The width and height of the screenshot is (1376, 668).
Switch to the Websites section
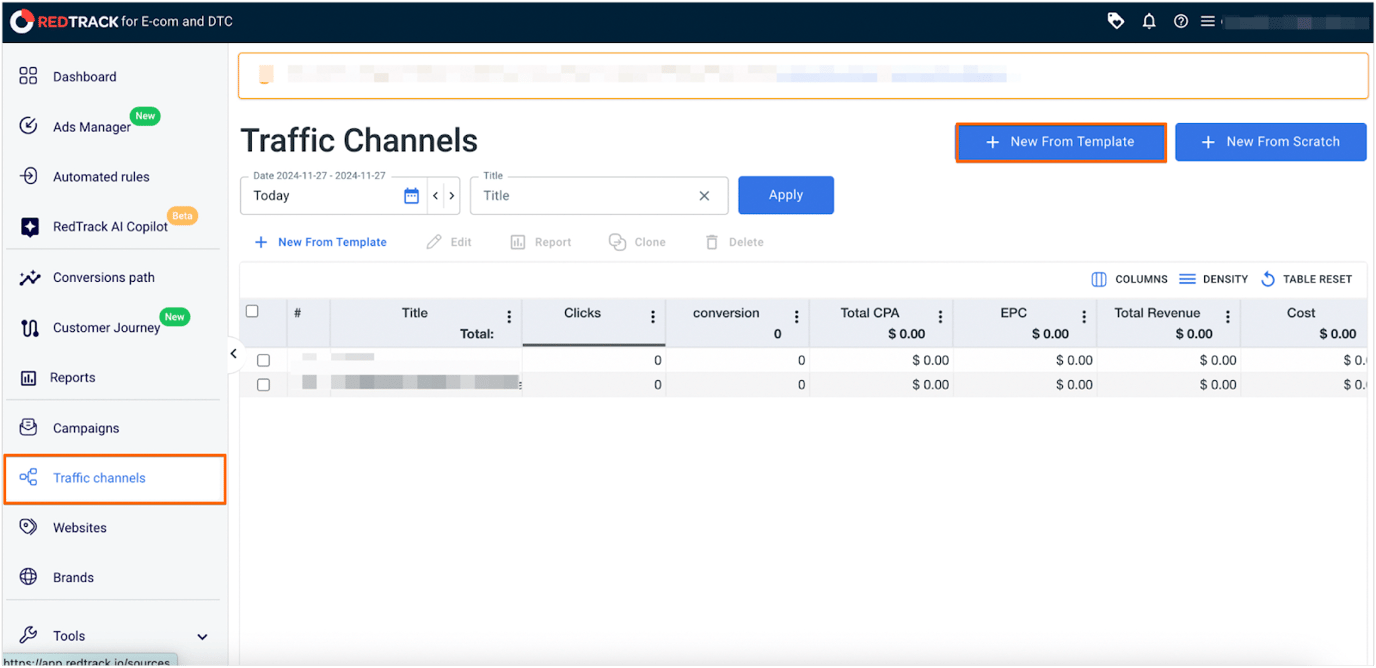(80, 527)
